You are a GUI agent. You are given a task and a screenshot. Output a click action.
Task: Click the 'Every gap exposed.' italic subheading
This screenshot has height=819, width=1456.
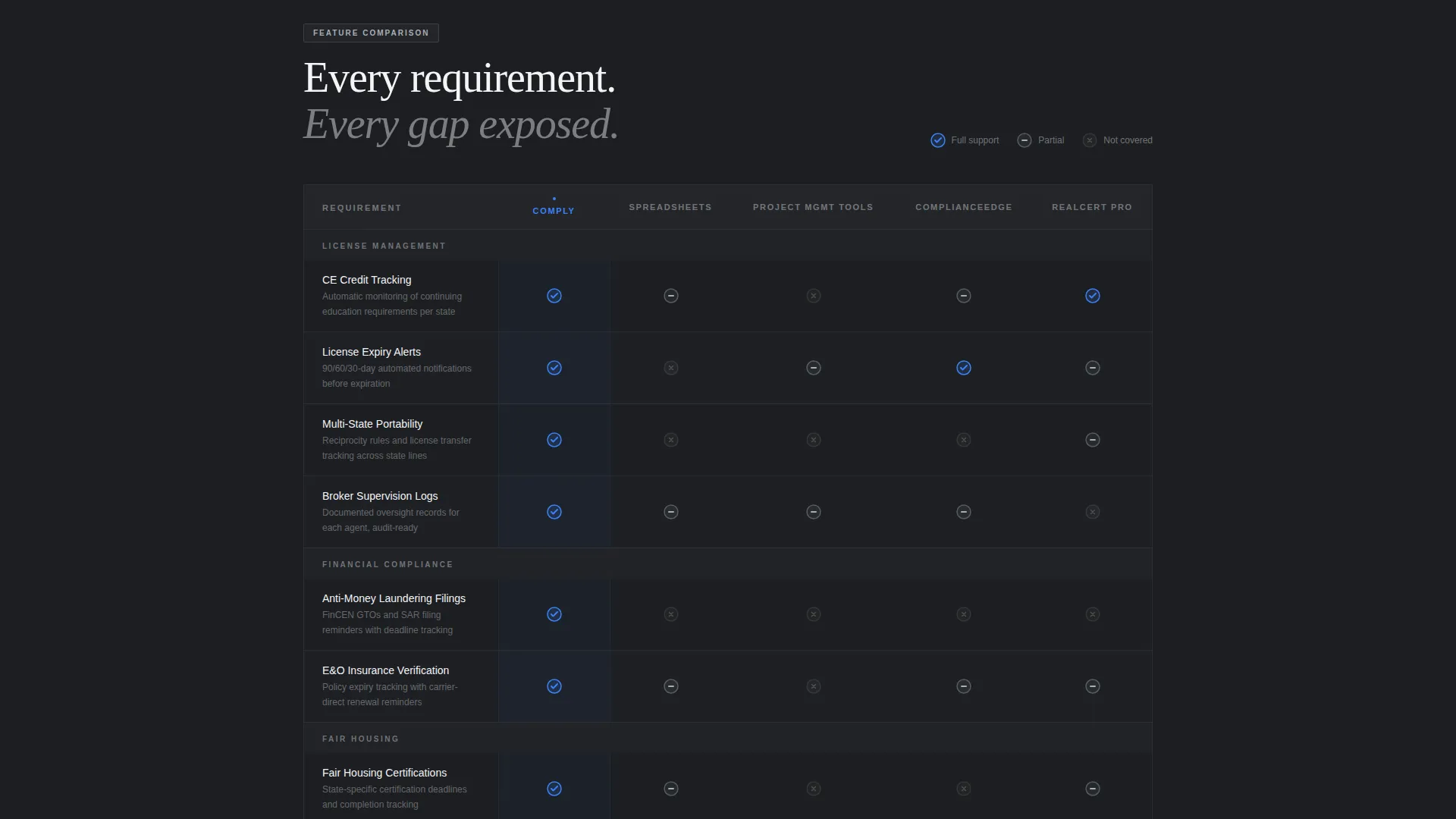pos(461,124)
